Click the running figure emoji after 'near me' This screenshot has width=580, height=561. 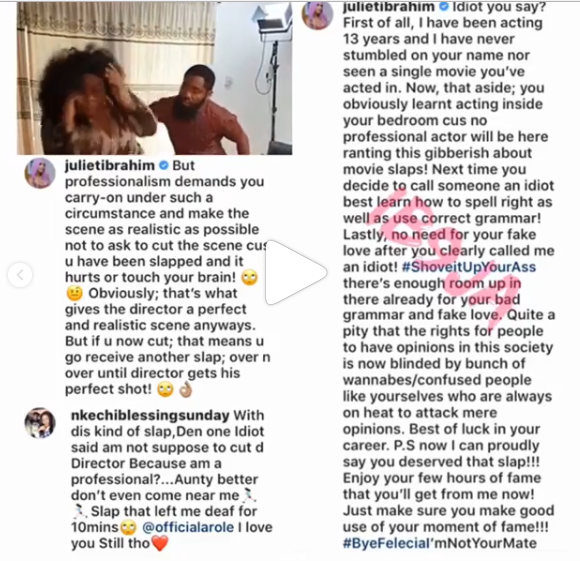249,495
